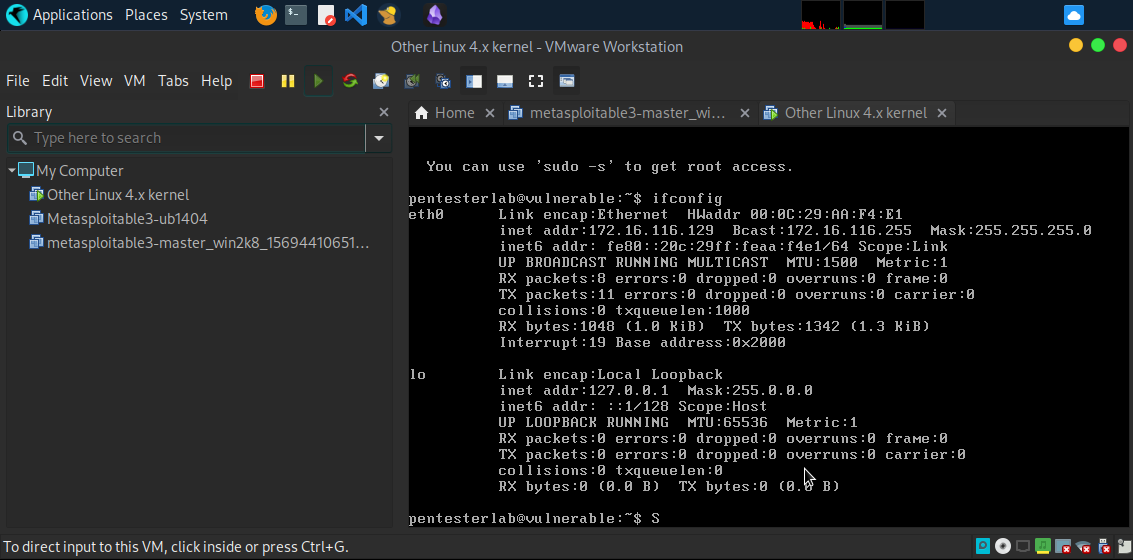Power off VM with red stop icon
The image size is (1133, 560).
257,81
